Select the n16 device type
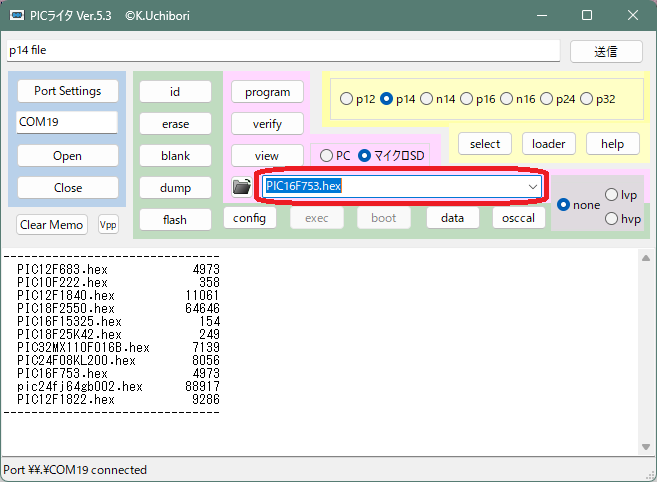 tap(506, 99)
